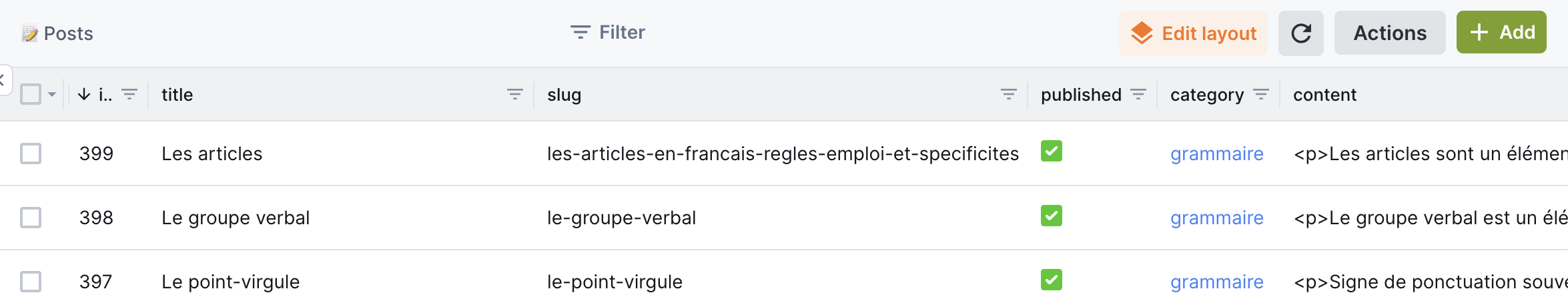This screenshot has width=1568, height=307.
Task: Open the Actions dropdown menu
Action: click(1389, 33)
